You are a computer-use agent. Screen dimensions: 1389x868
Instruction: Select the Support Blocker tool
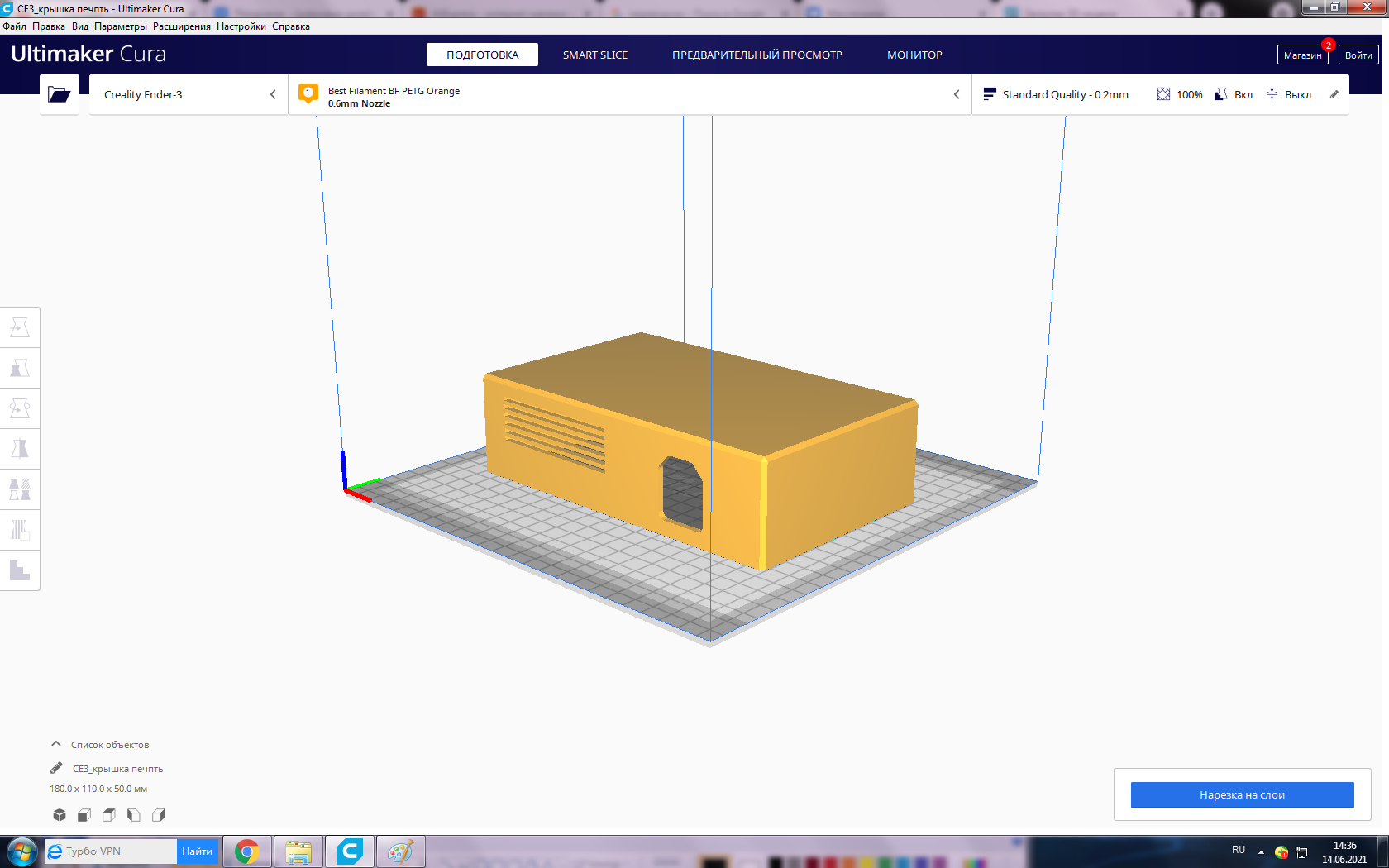pyautogui.click(x=20, y=530)
